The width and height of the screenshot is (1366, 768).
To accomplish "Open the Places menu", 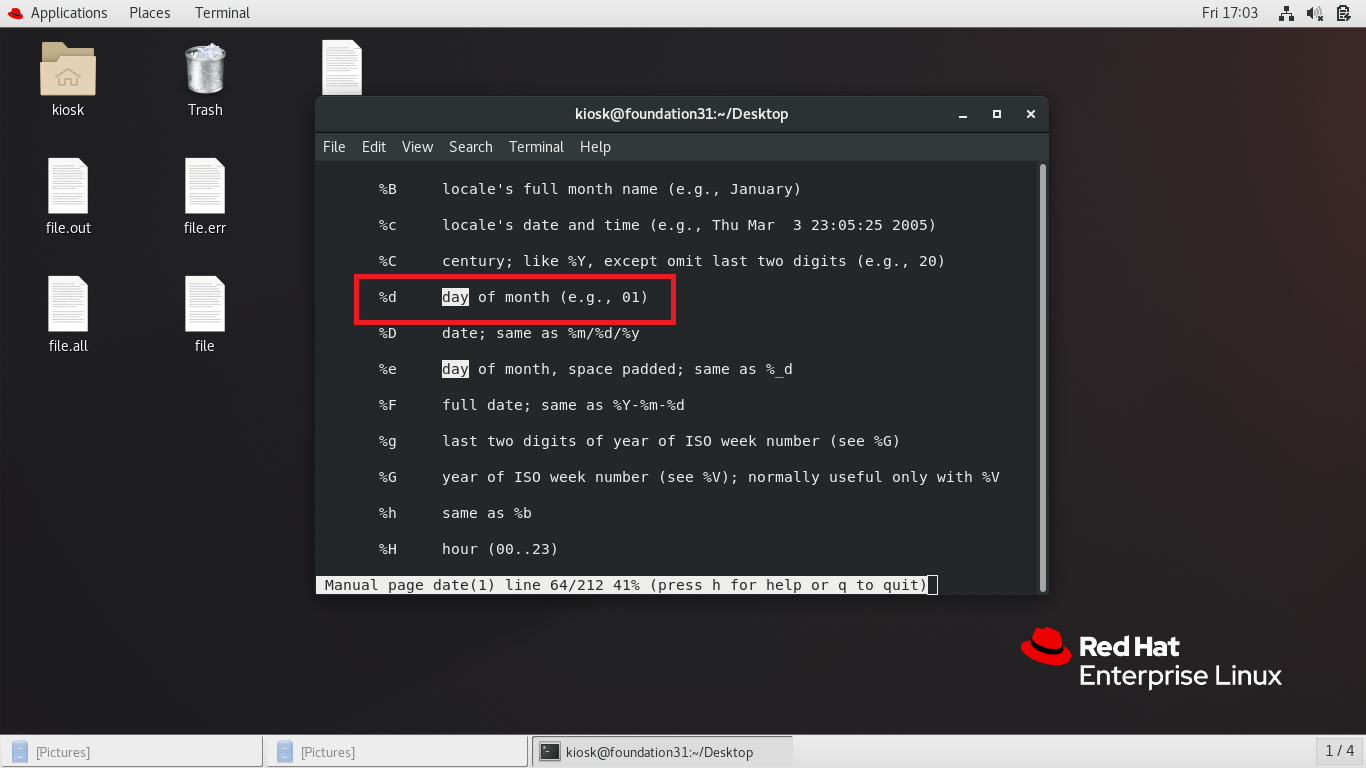I will click(x=150, y=13).
